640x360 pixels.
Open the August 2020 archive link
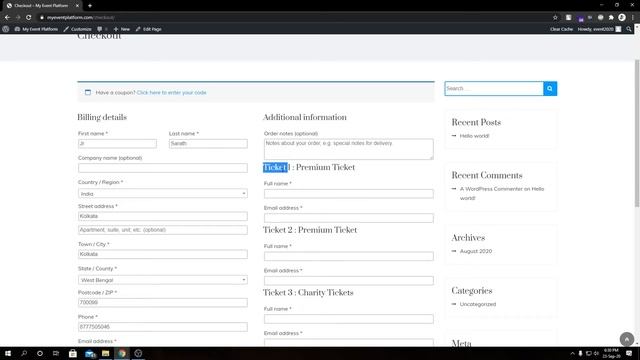tap(476, 251)
